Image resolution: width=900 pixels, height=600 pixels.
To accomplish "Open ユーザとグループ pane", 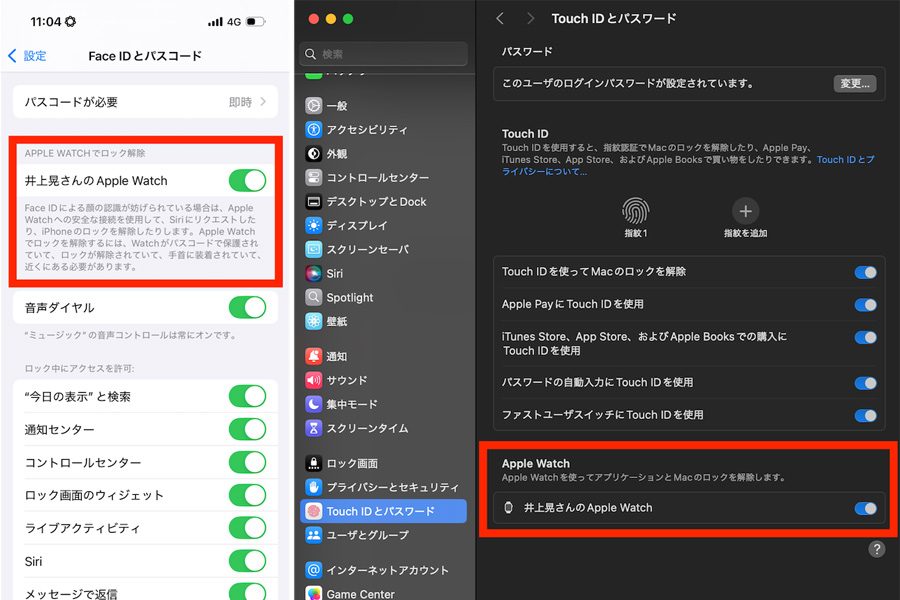I will [x=383, y=535].
